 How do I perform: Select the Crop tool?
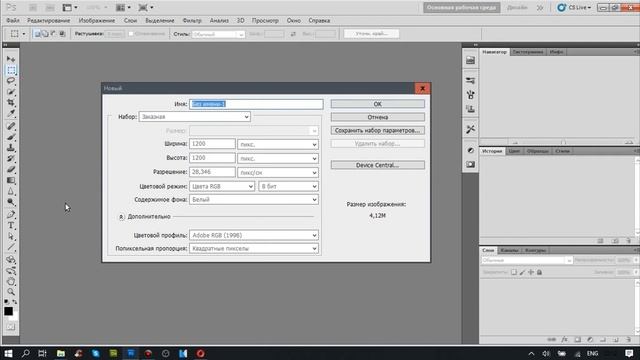(11, 102)
